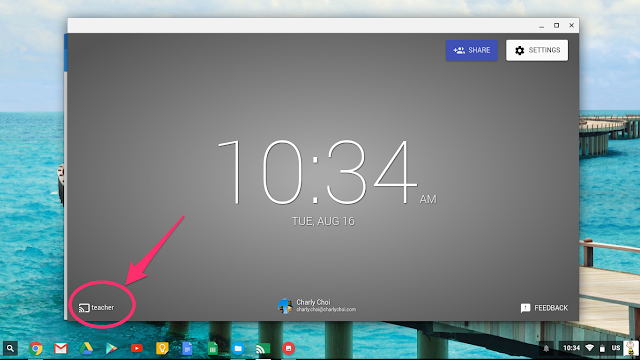This screenshot has width=640, height=360.
Task: Click the blue SHARE button
Action: [471, 50]
